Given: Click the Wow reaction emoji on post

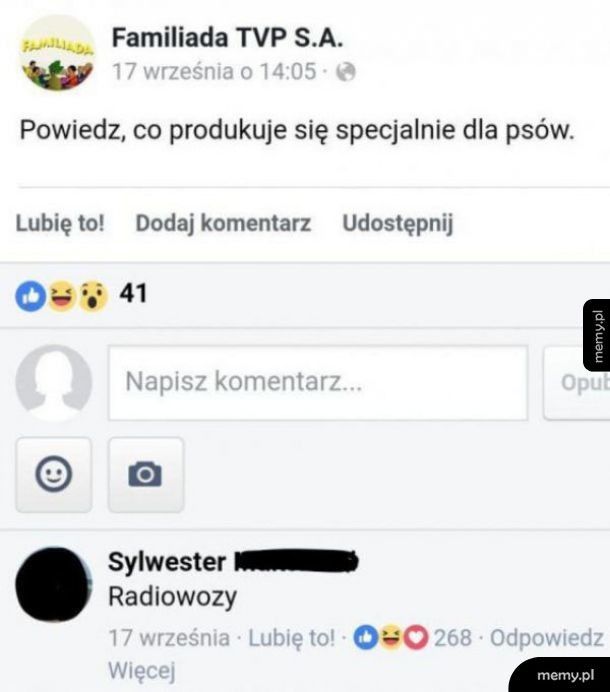Looking at the screenshot, I should pyautogui.click(x=93, y=296).
